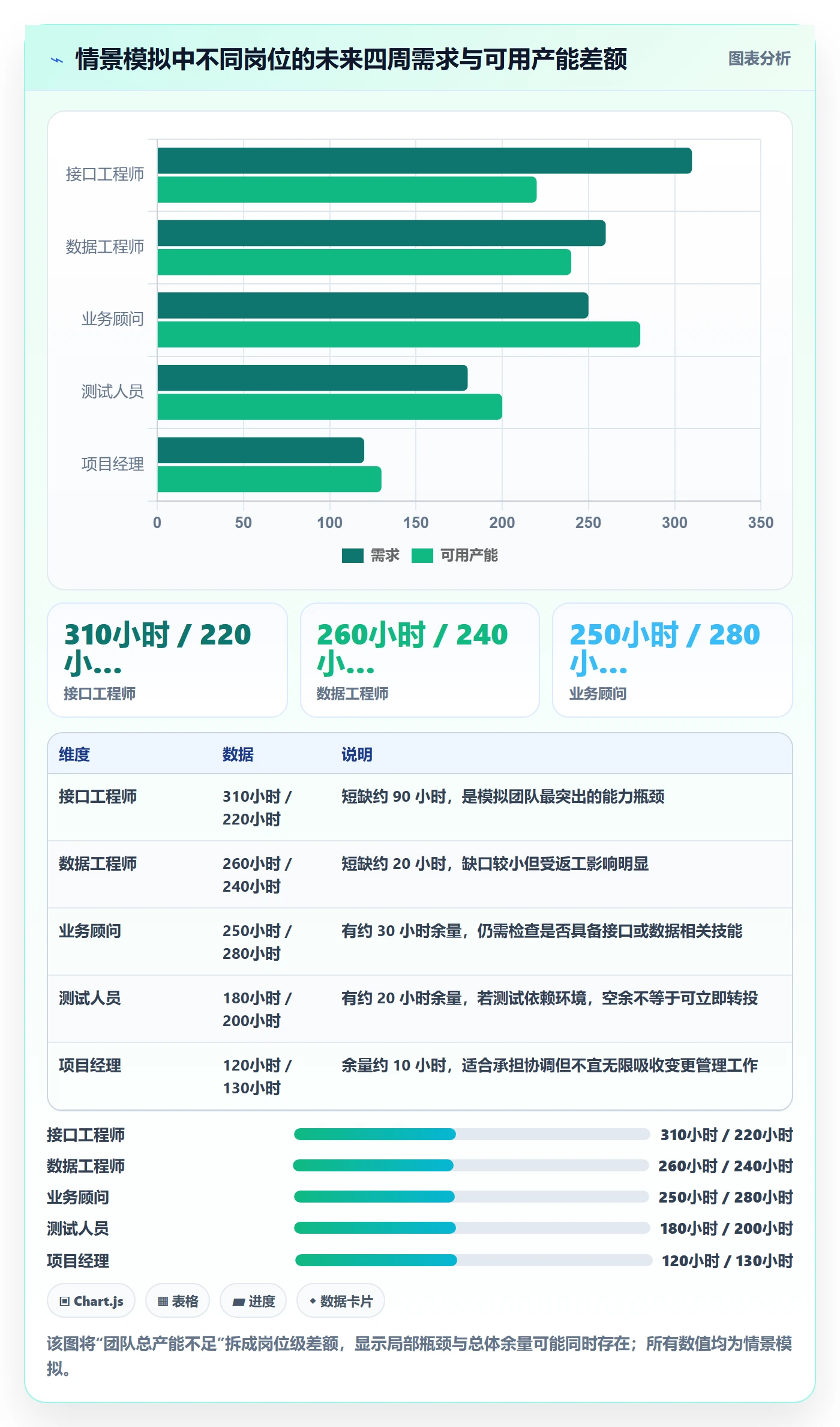Click the 维度 column header

pyautogui.click(x=74, y=754)
